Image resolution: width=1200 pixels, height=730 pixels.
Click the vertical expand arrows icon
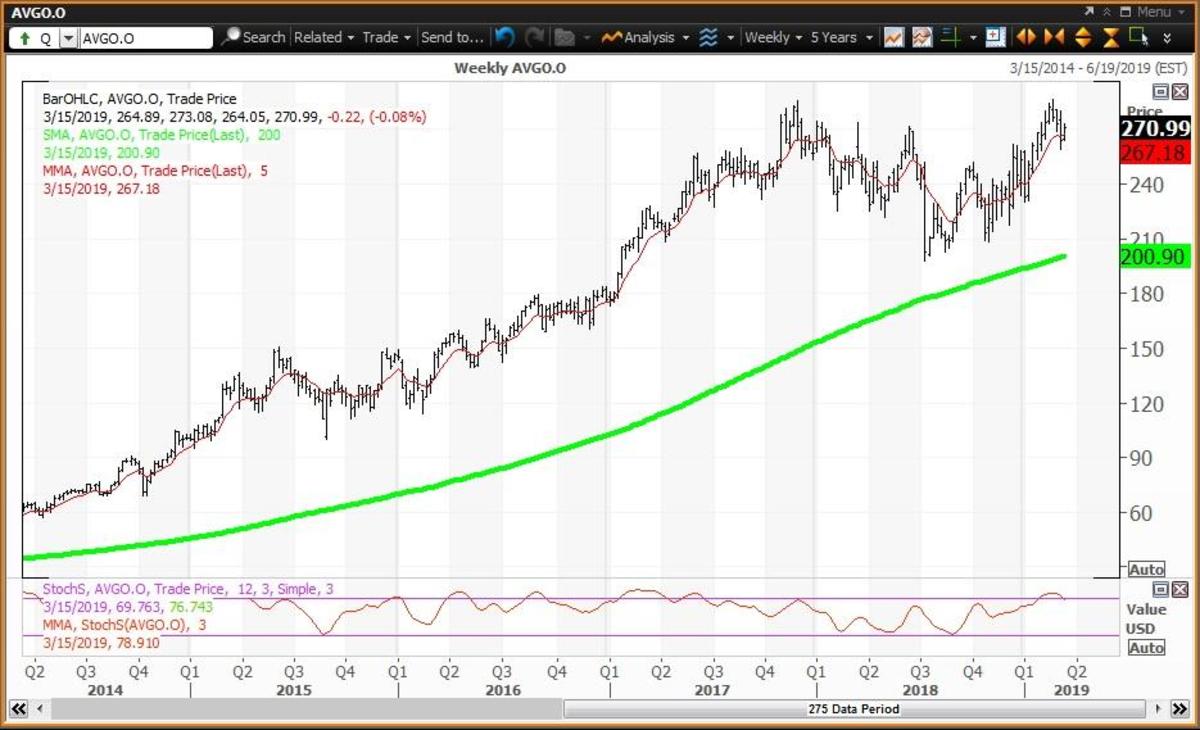1083,37
